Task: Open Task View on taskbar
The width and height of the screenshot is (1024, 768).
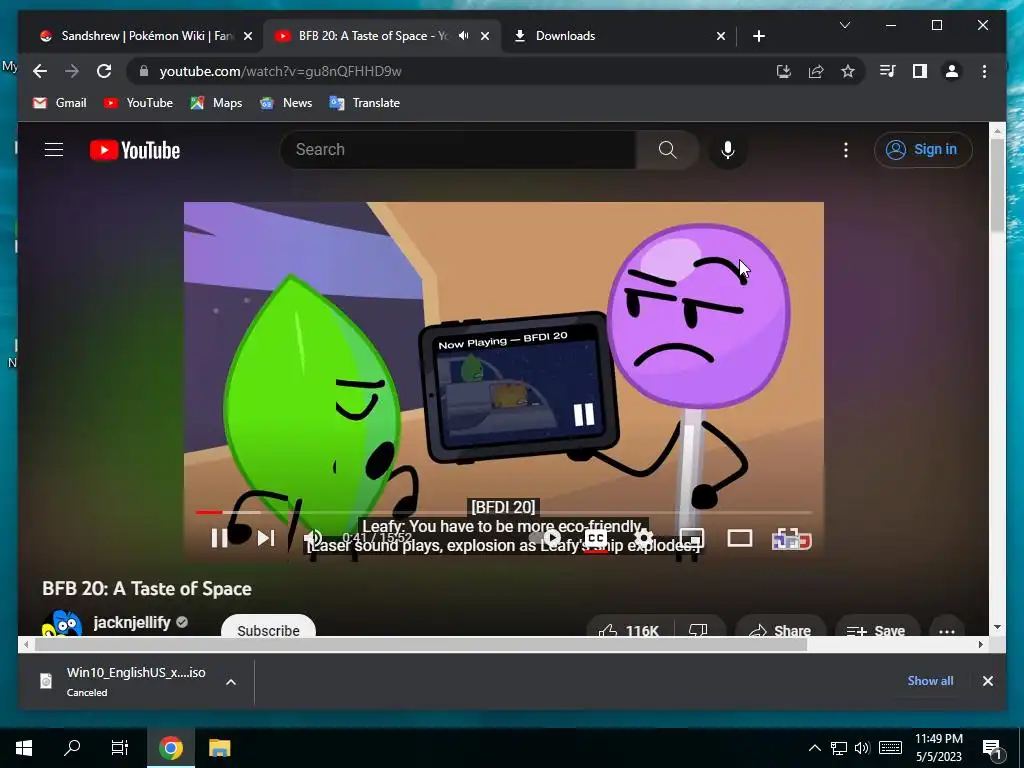Action: coord(120,748)
